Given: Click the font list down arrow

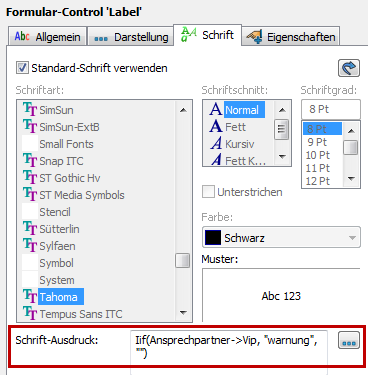Looking at the screenshot, I should click(x=183, y=313).
